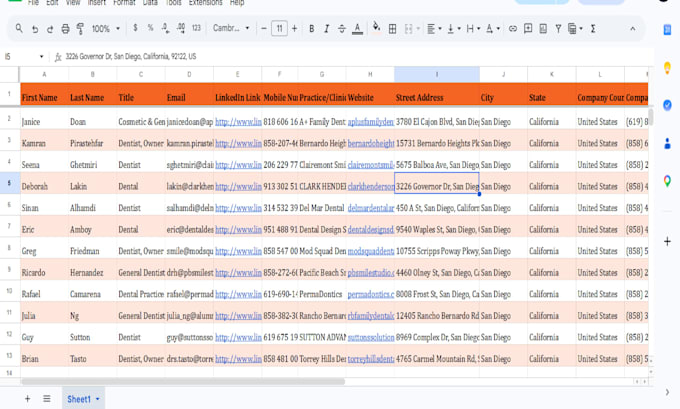Increase font size with plus button
The width and height of the screenshot is (680, 409).
294,29
